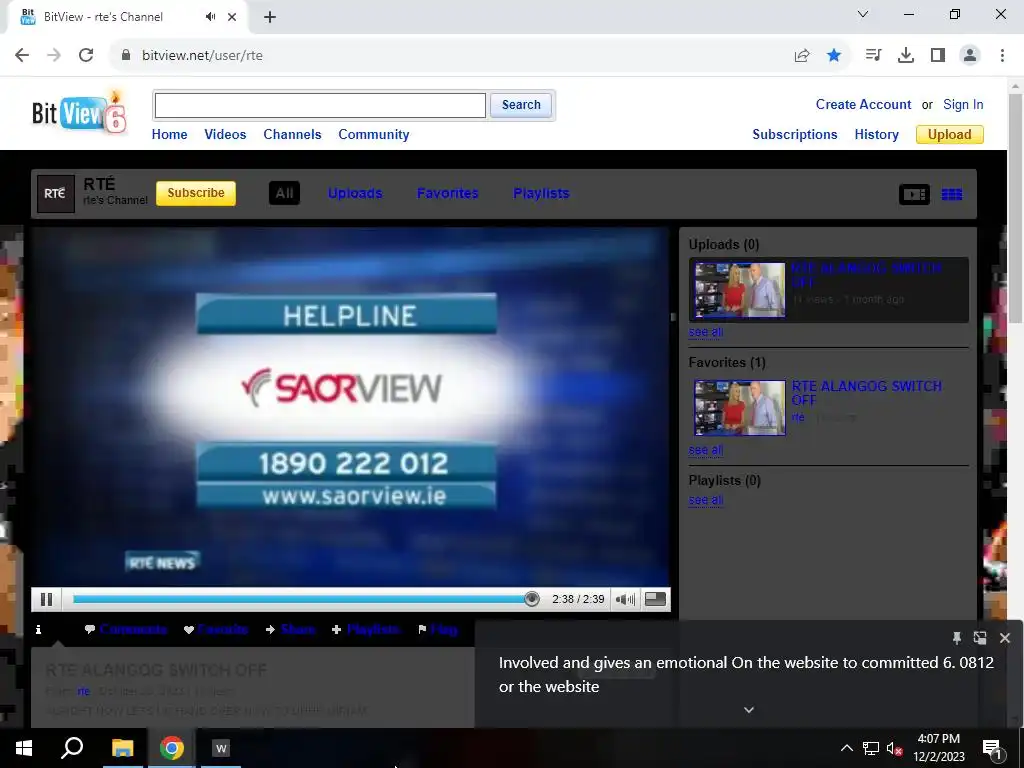Switch to grid view layout icon
The height and width of the screenshot is (768, 1024).
coord(952,194)
